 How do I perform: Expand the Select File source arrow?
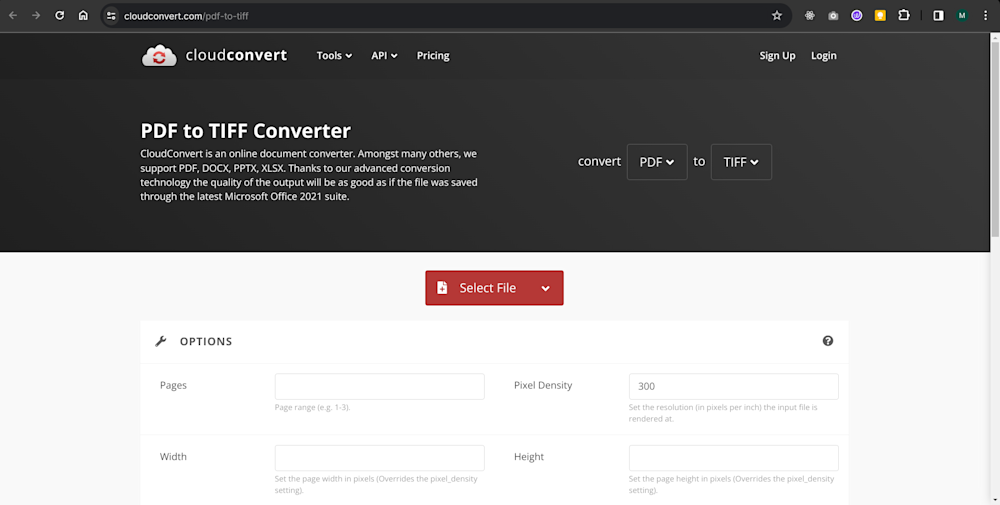(x=545, y=288)
